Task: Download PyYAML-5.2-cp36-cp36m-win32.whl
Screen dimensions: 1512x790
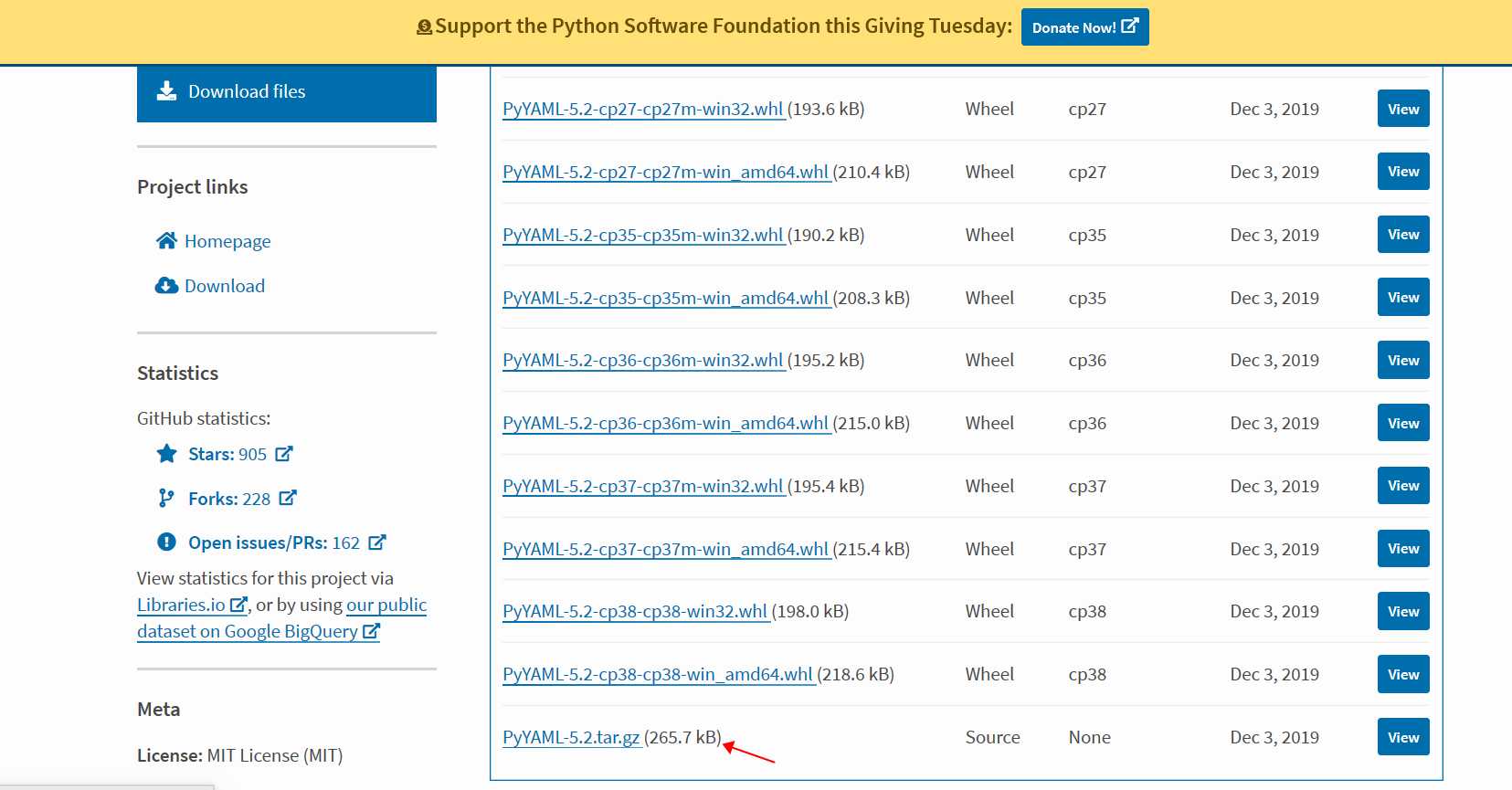Action: coord(643,360)
